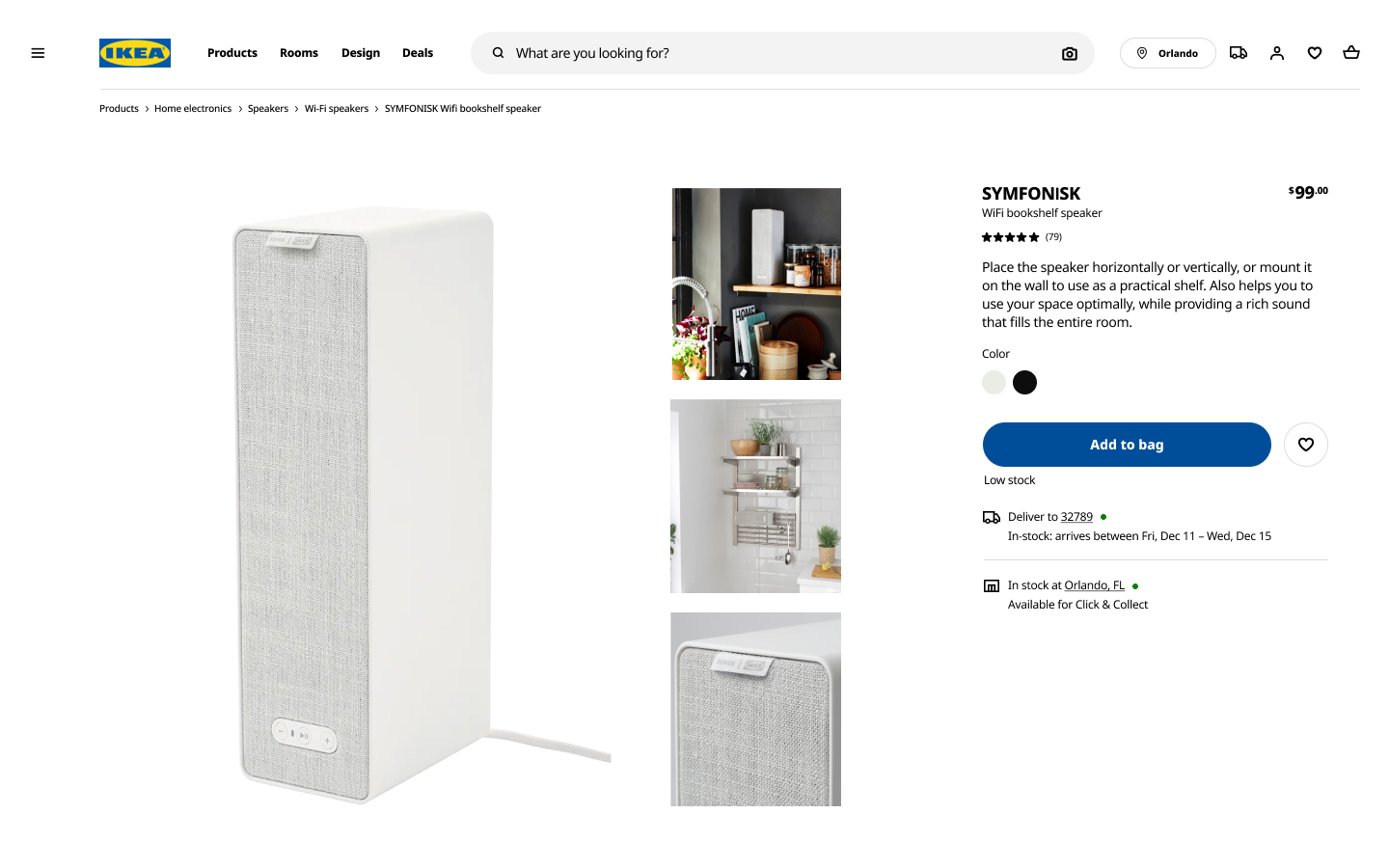Viewport: 1389px width, 868px height.
Task: Open visual search camera icon
Action: pyautogui.click(x=1069, y=54)
